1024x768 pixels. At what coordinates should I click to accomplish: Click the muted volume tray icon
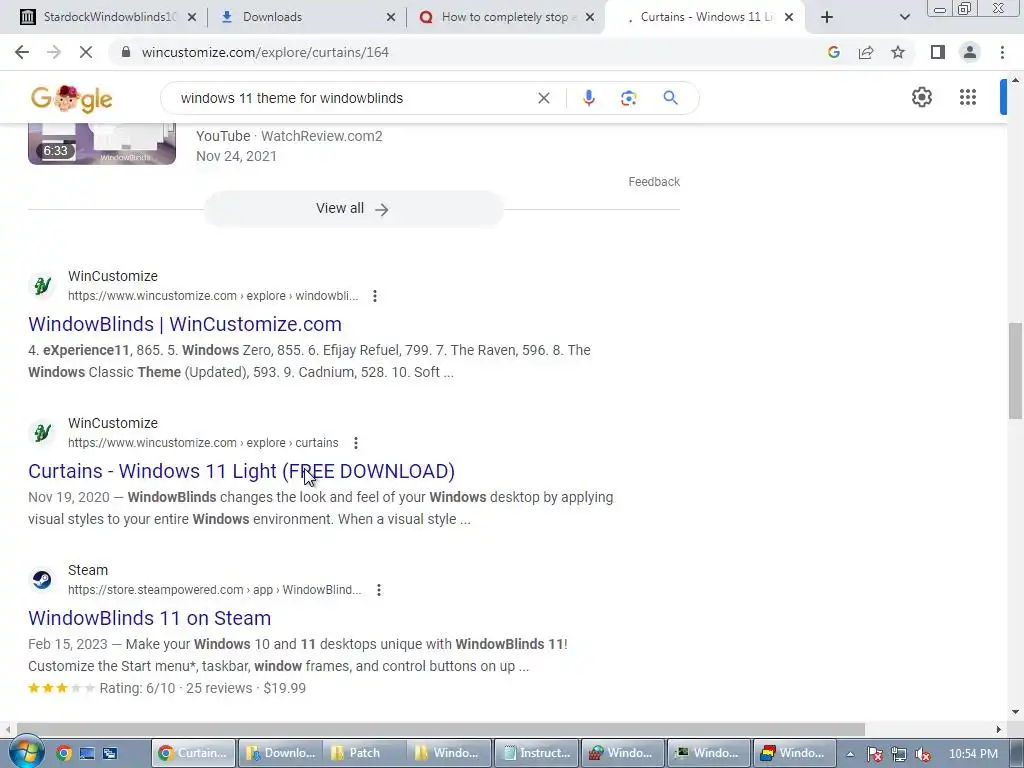pos(923,754)
